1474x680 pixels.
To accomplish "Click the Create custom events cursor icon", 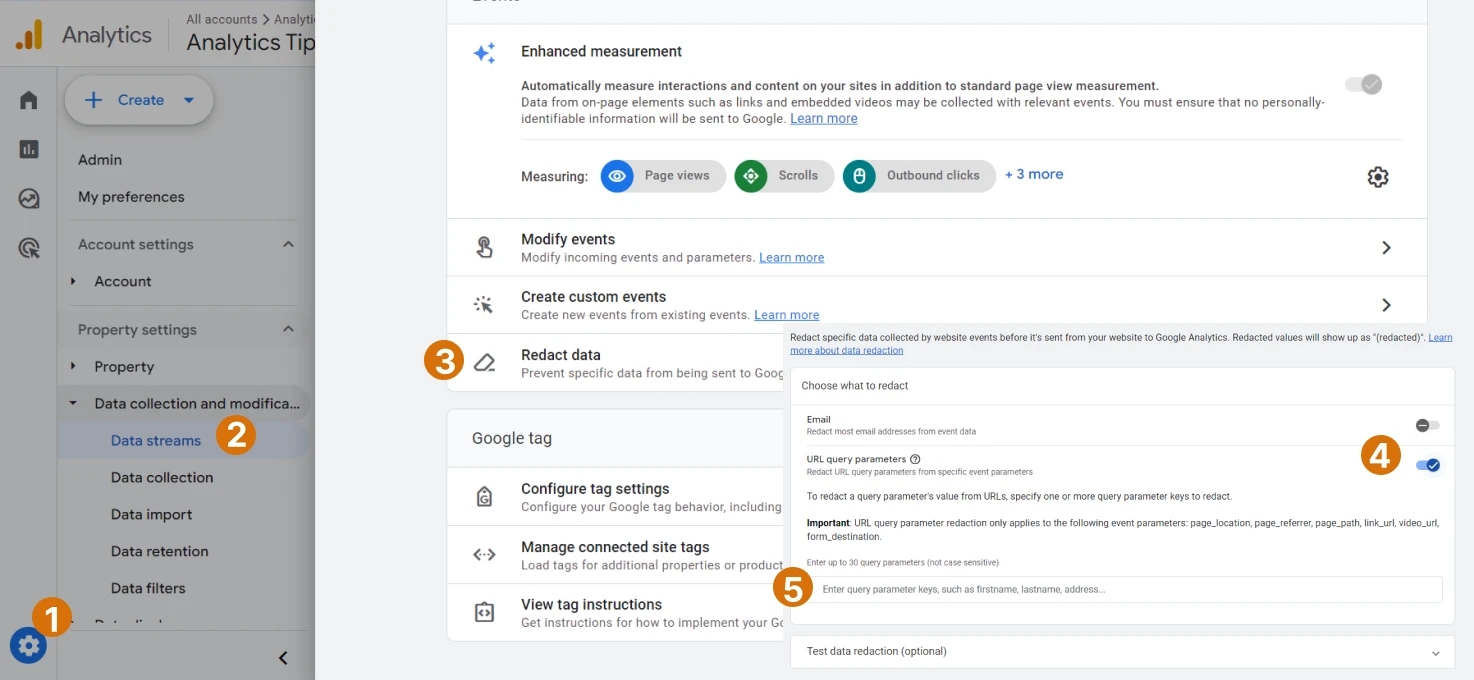I will point(484,305).
